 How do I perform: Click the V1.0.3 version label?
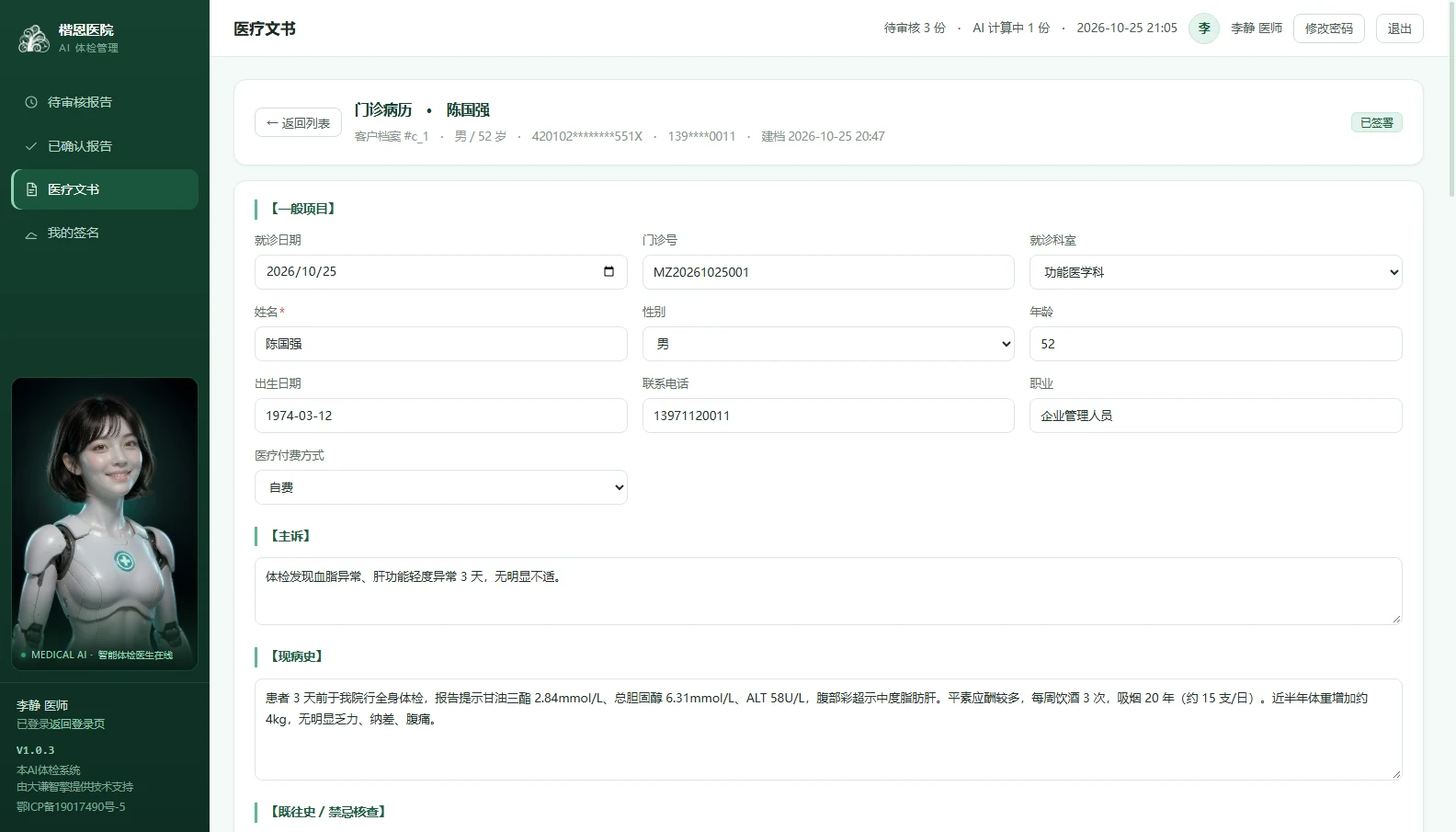[x=35, y=750]
